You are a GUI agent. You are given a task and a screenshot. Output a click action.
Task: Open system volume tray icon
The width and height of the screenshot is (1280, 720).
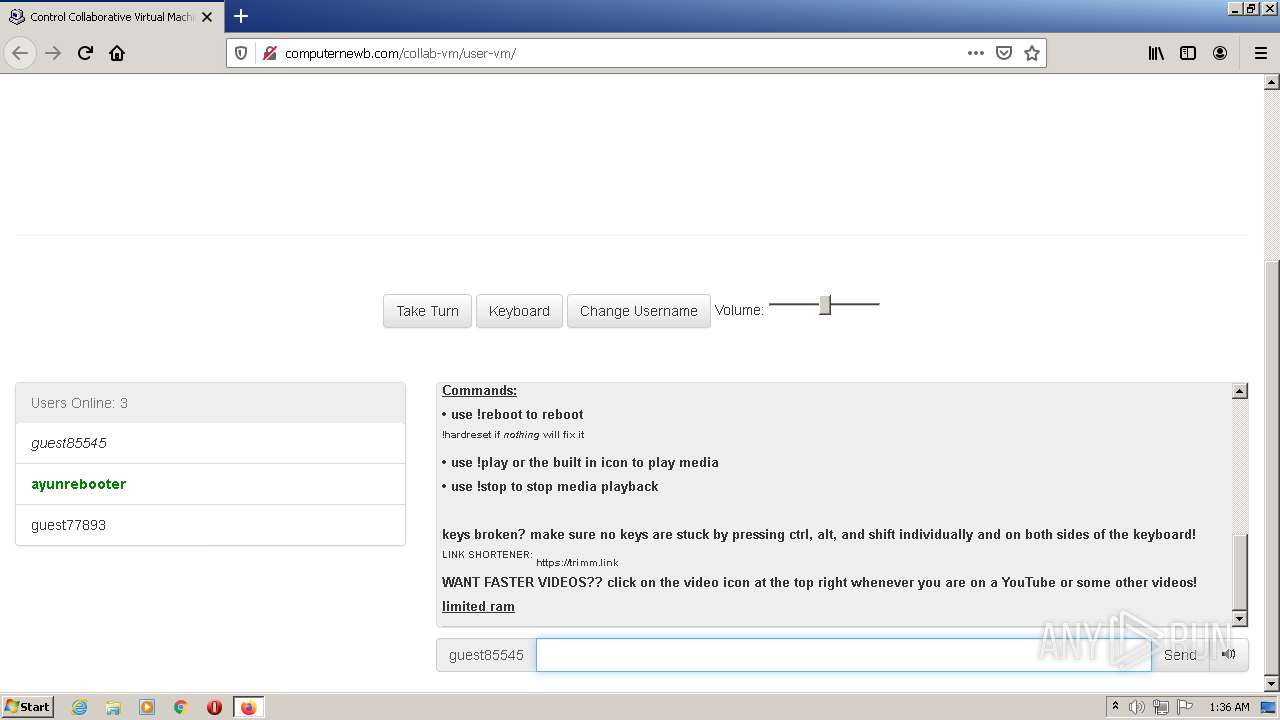click(x=1137, y=707)
